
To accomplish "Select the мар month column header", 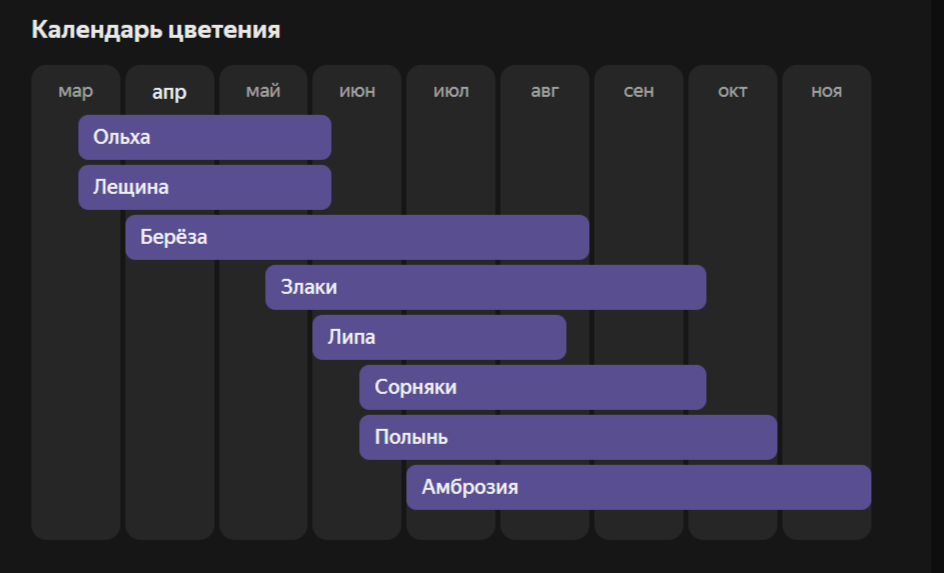I will 76,92.
